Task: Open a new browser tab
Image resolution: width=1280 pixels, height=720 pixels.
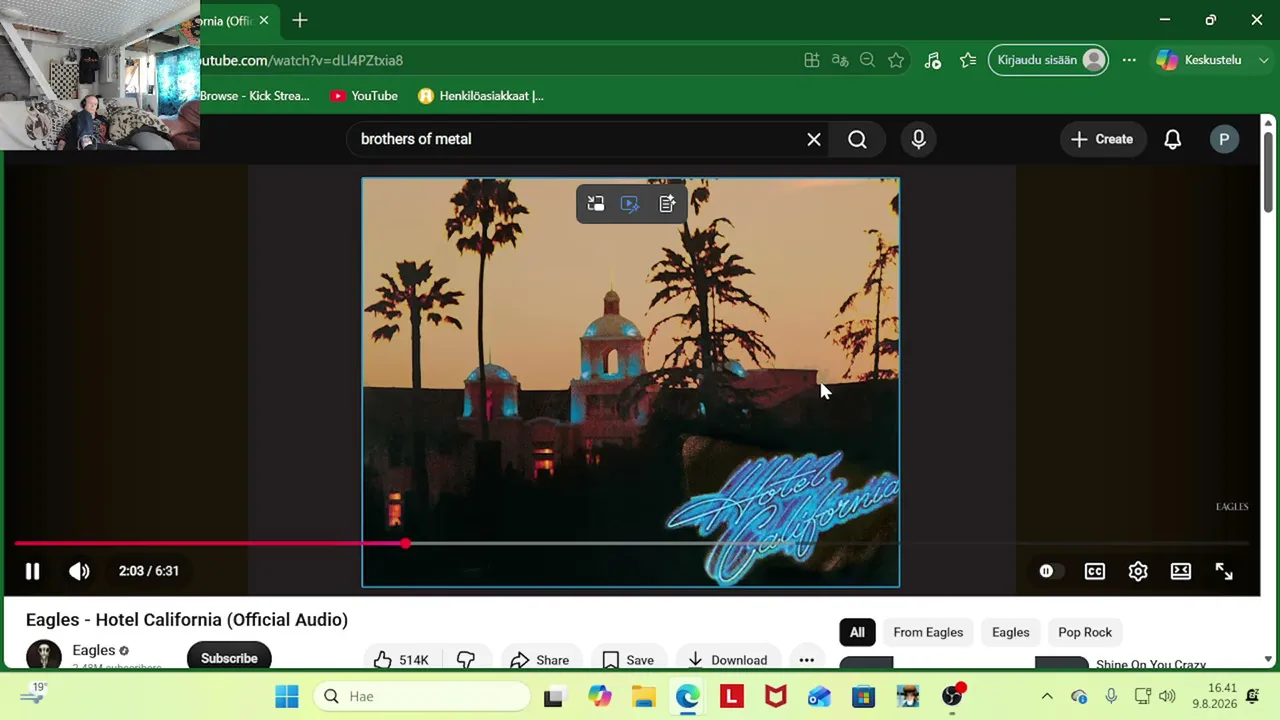Action: click(x=300, y=20)
